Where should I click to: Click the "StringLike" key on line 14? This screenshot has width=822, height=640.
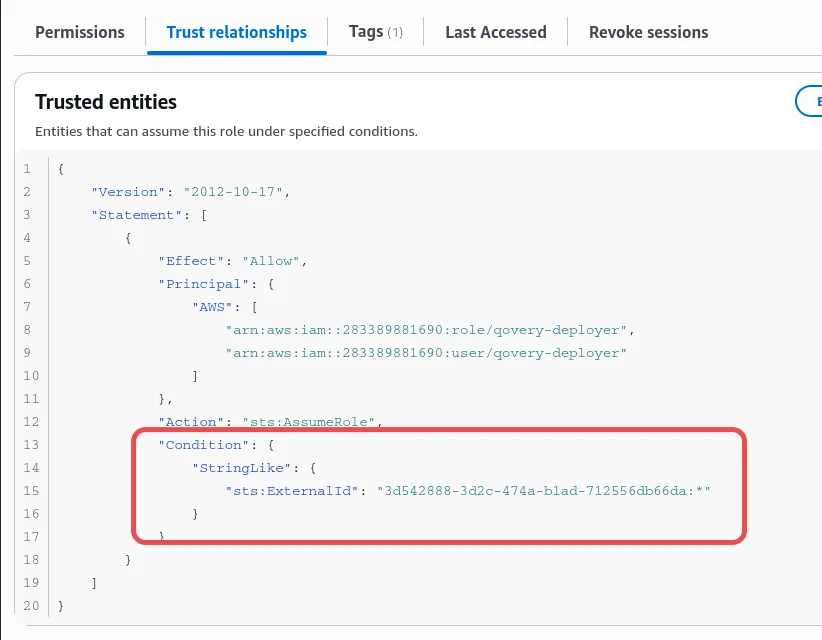(x=242, y=468)
